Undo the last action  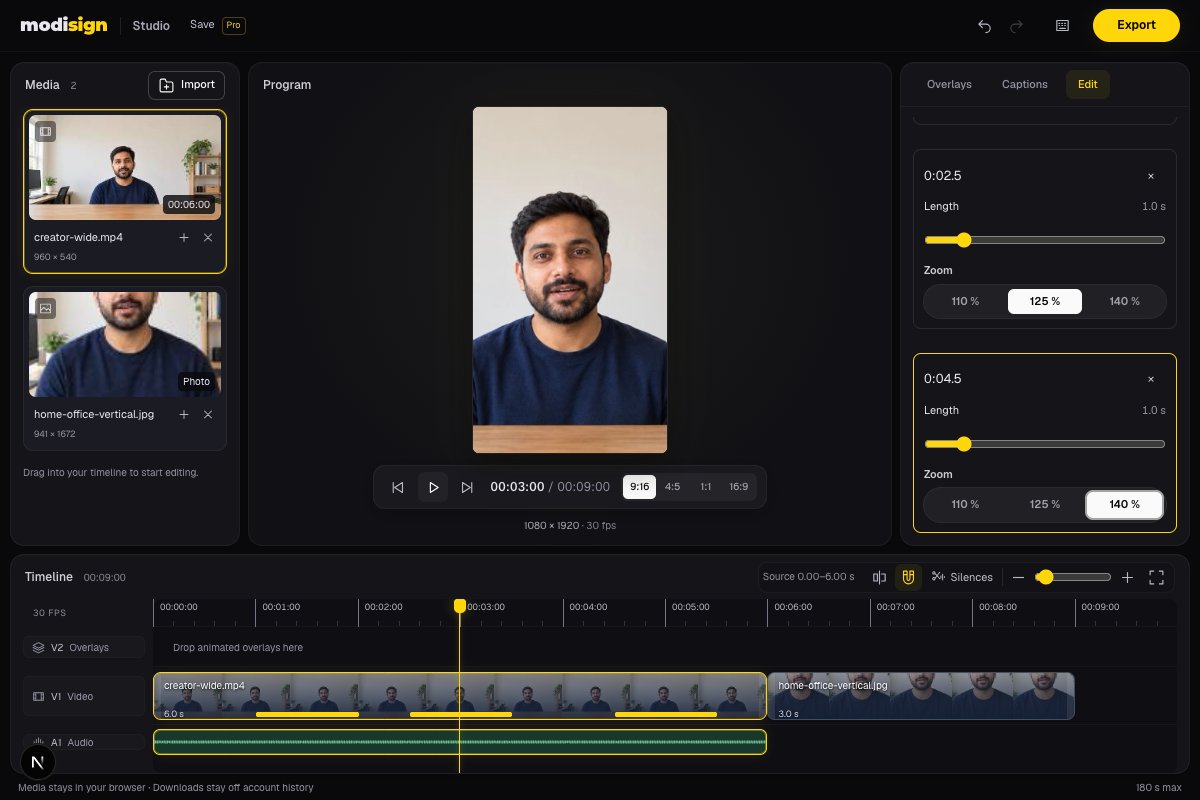click(x=984, y=26)
